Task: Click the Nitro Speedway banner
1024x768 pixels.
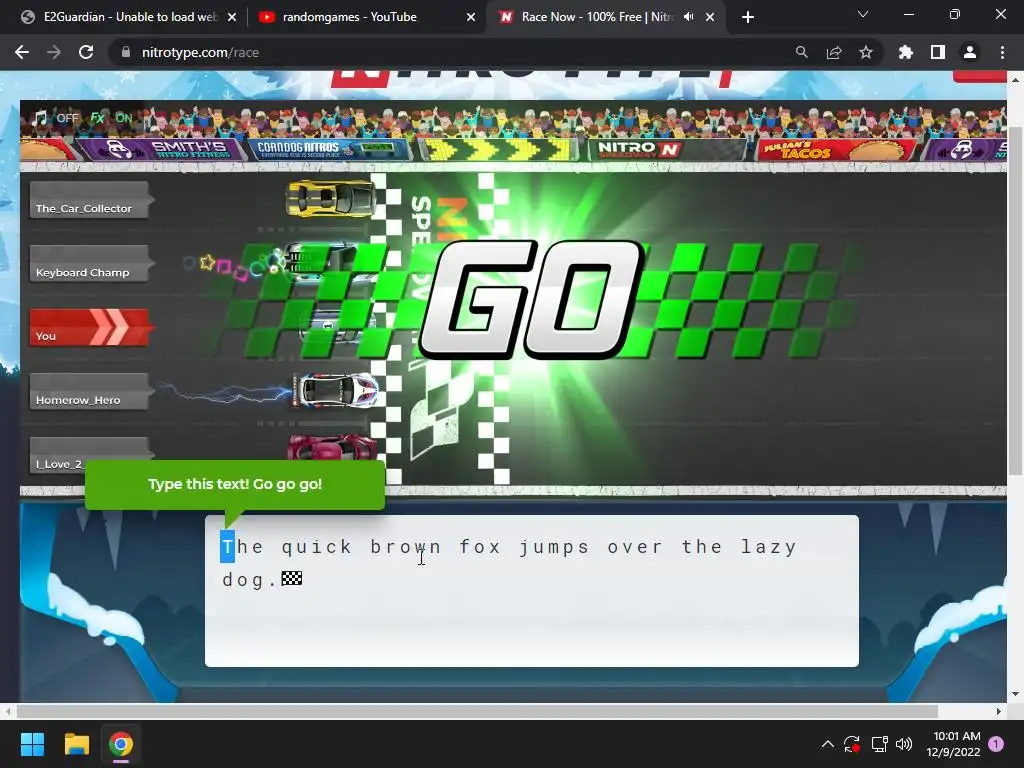Action: click(669, 150)
